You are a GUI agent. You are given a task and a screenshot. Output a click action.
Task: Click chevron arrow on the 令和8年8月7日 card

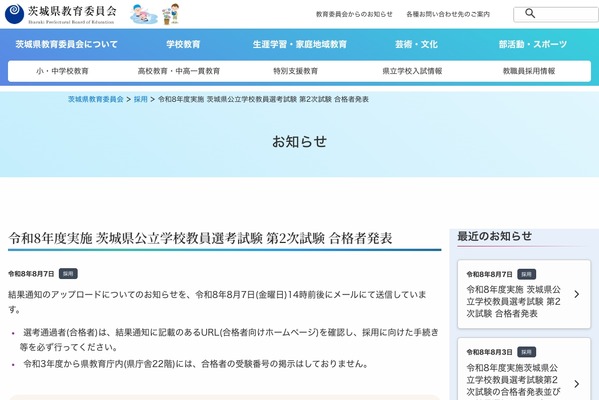pyautogui.click(x=576, y=294)
